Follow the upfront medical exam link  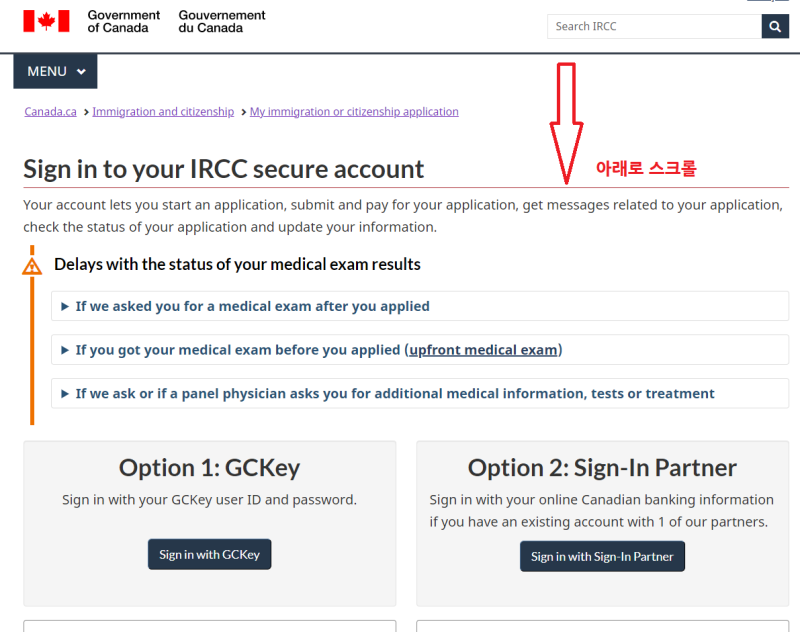coord(483,350)
